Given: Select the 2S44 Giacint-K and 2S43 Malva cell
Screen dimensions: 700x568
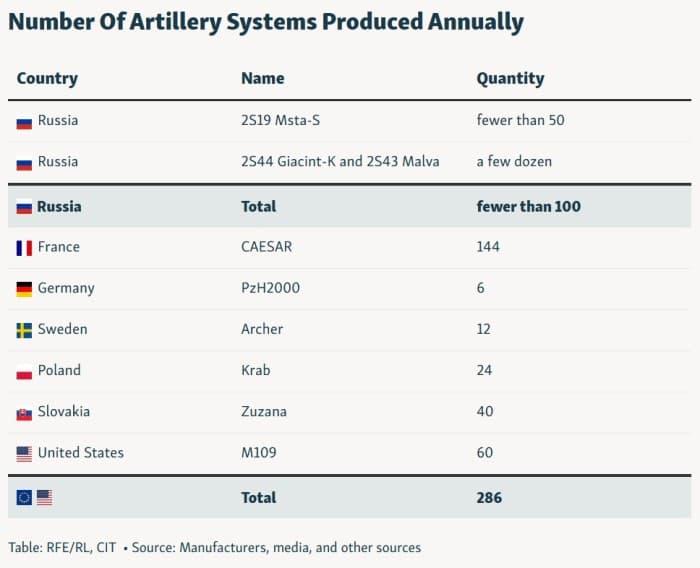Looking at the screenshot, I should click(340, 162).
